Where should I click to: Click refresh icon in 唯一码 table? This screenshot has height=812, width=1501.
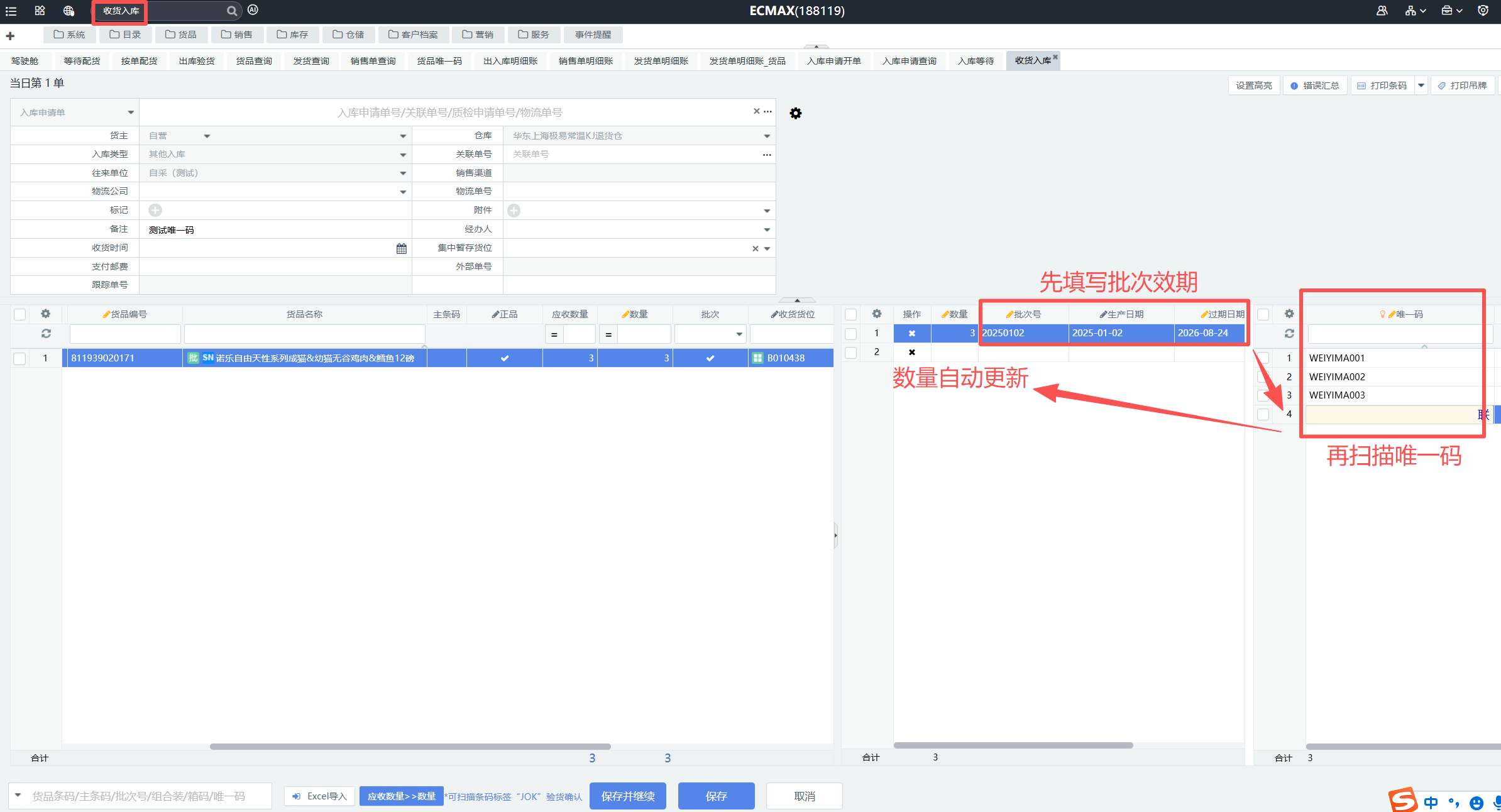point(1289,334)
